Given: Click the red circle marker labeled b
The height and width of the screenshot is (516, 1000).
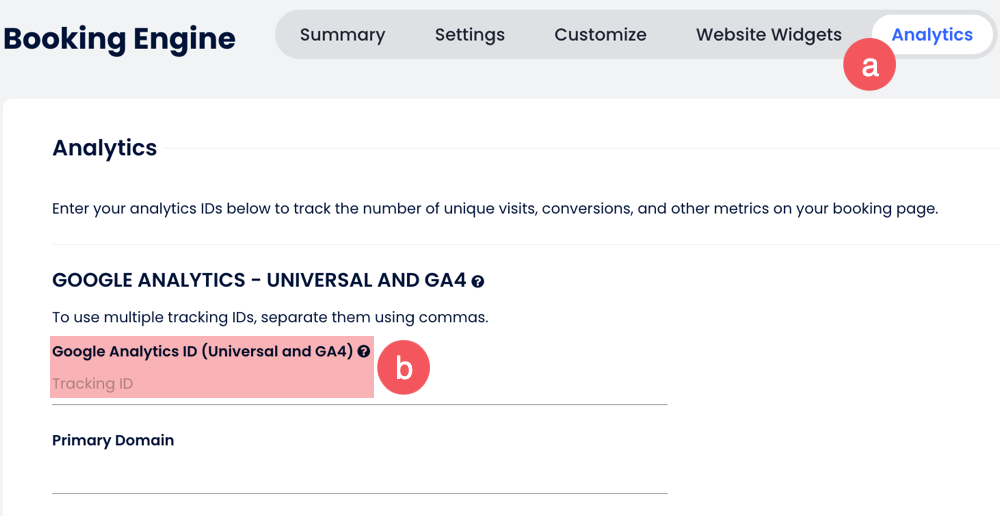Looking at the screenshot, I should 403,368.
